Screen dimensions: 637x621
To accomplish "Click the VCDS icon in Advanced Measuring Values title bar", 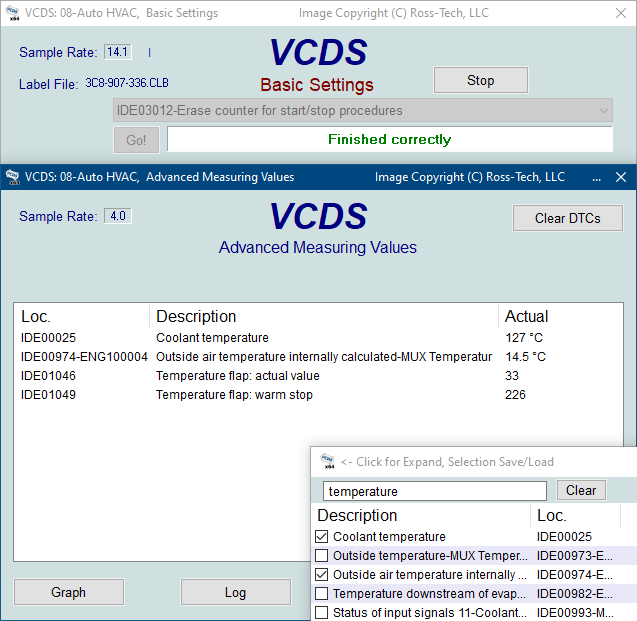I will point(13,177).
